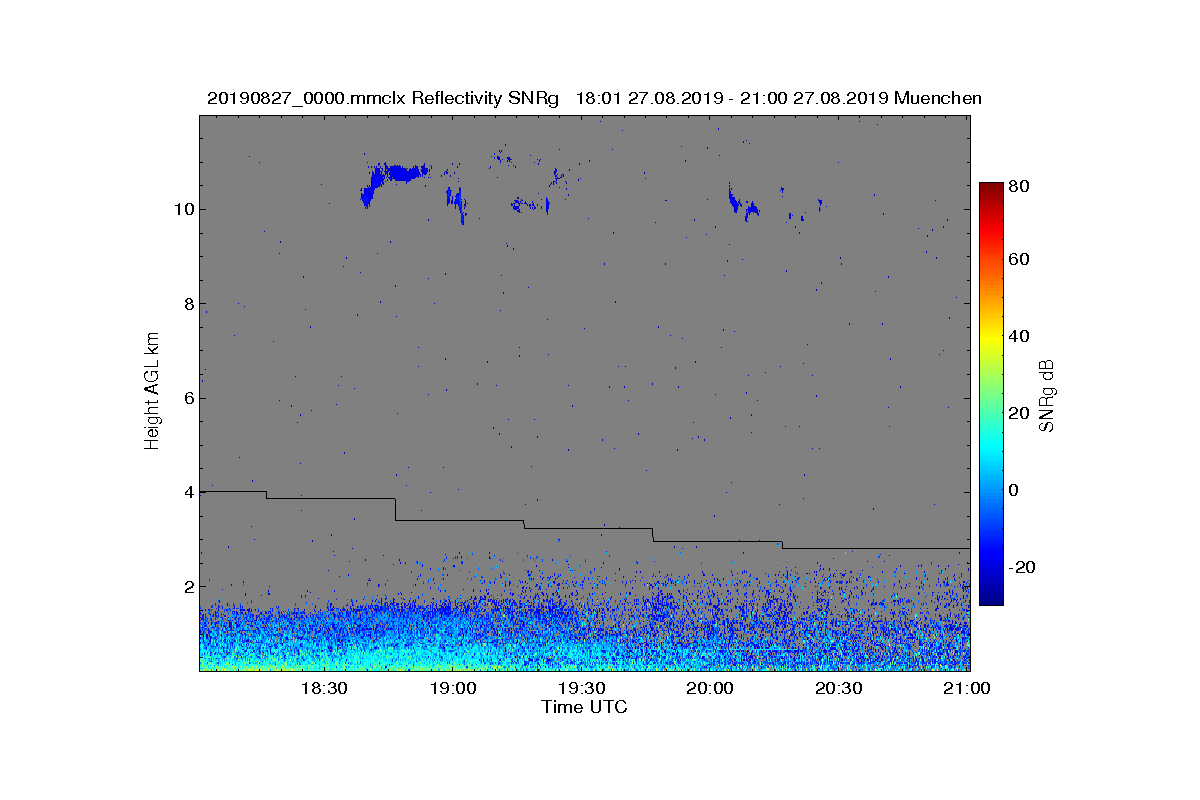Click the 19:30 time tick label
The width and height of the screenshot is (1200, 800).
click(581, 689)
